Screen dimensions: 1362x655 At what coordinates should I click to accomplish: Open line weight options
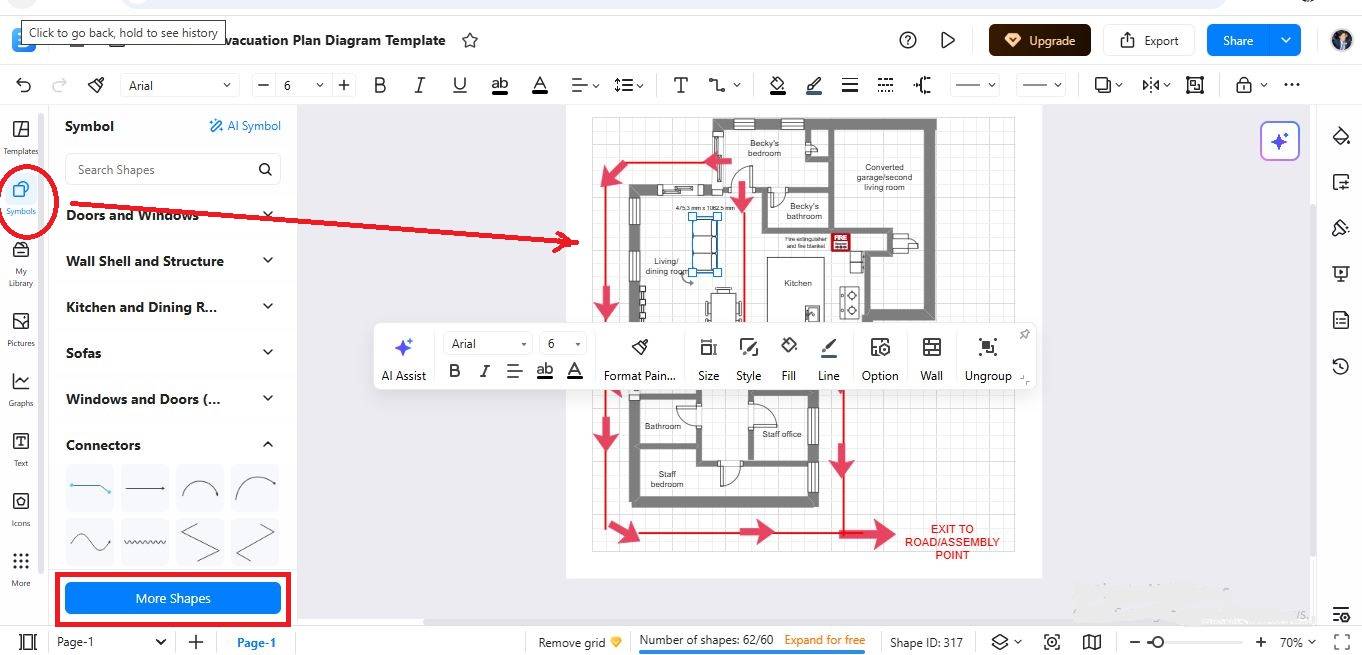849,85
